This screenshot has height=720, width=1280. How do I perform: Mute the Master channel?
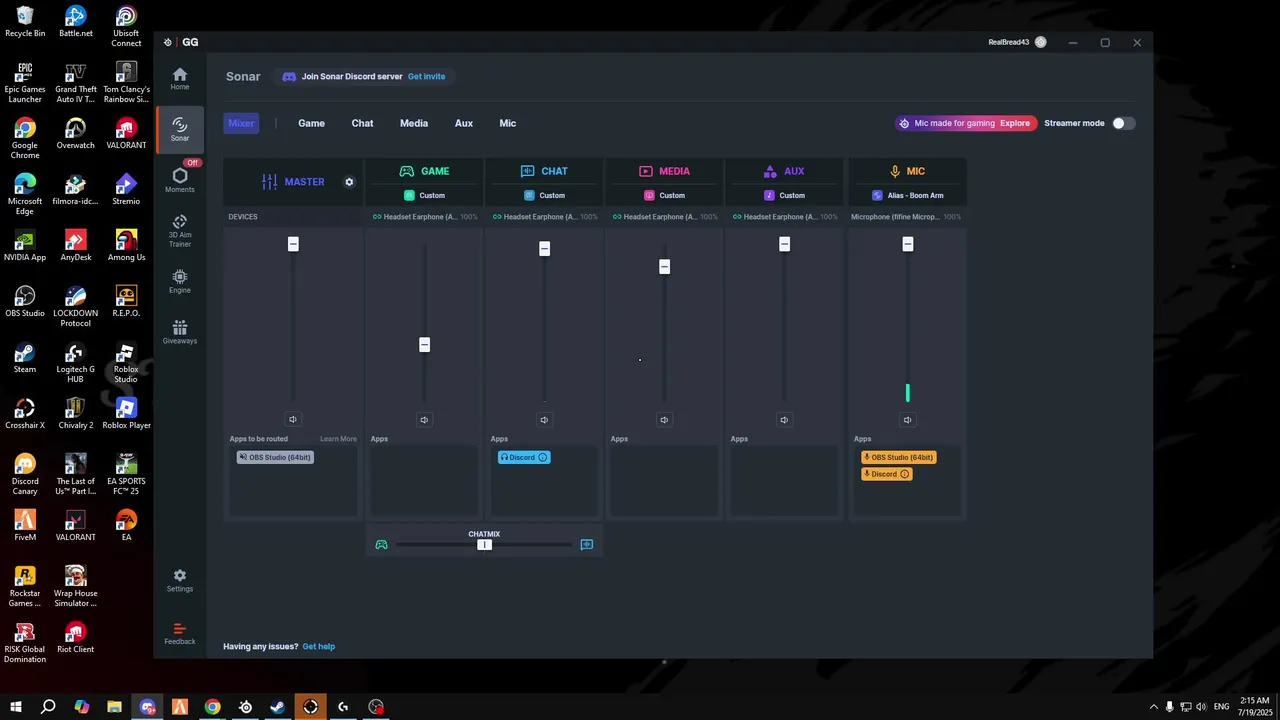293,420
